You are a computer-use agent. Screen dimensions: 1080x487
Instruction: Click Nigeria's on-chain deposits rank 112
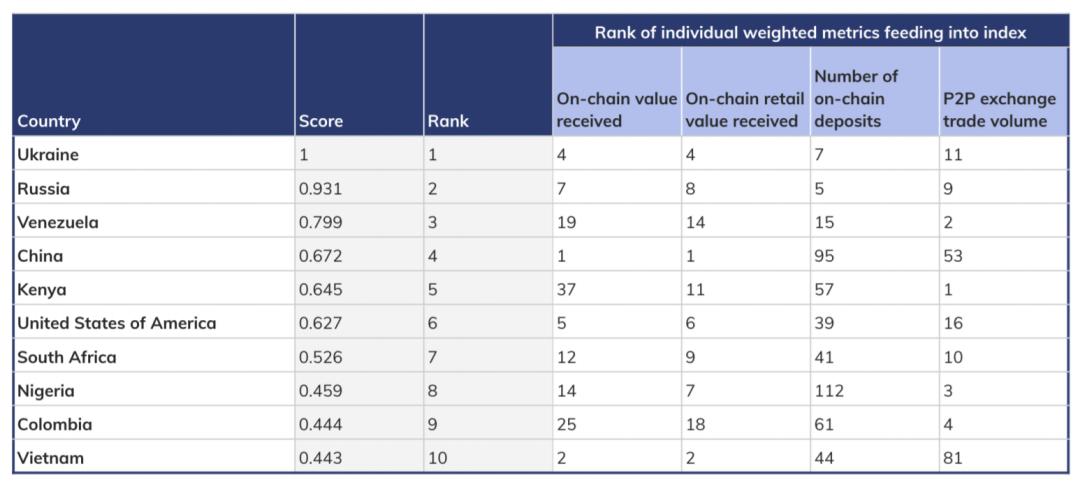(x=829, y=391)
